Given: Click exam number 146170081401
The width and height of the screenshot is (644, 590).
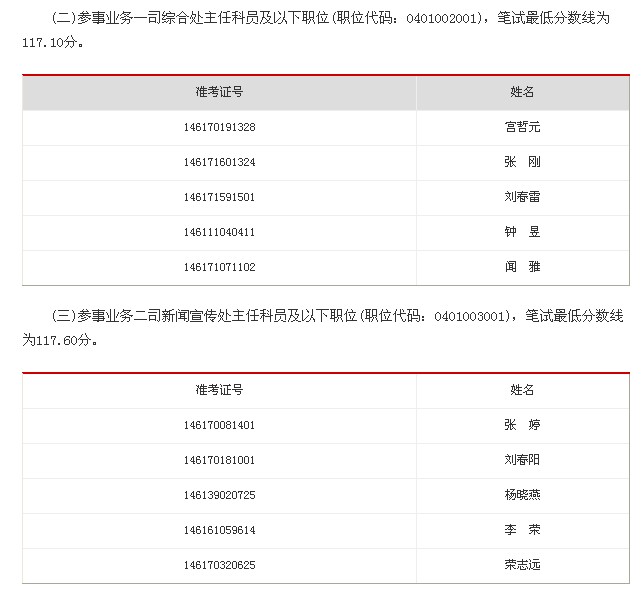Looking at the screenshot, I should (x=220, y=425).
